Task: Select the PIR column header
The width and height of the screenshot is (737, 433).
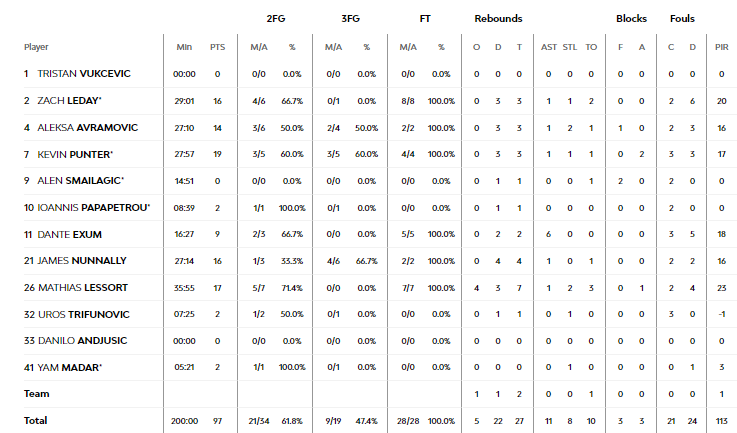Action: 721,47
